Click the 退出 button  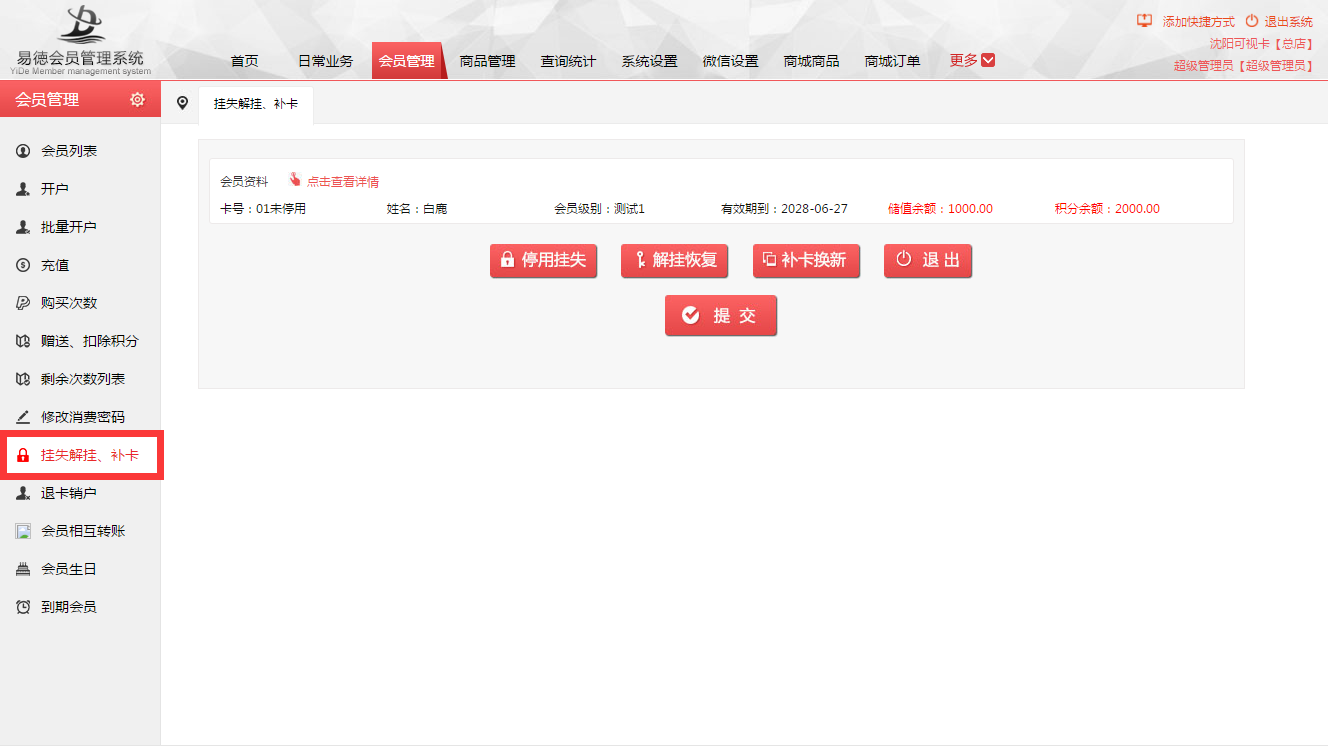927,260
